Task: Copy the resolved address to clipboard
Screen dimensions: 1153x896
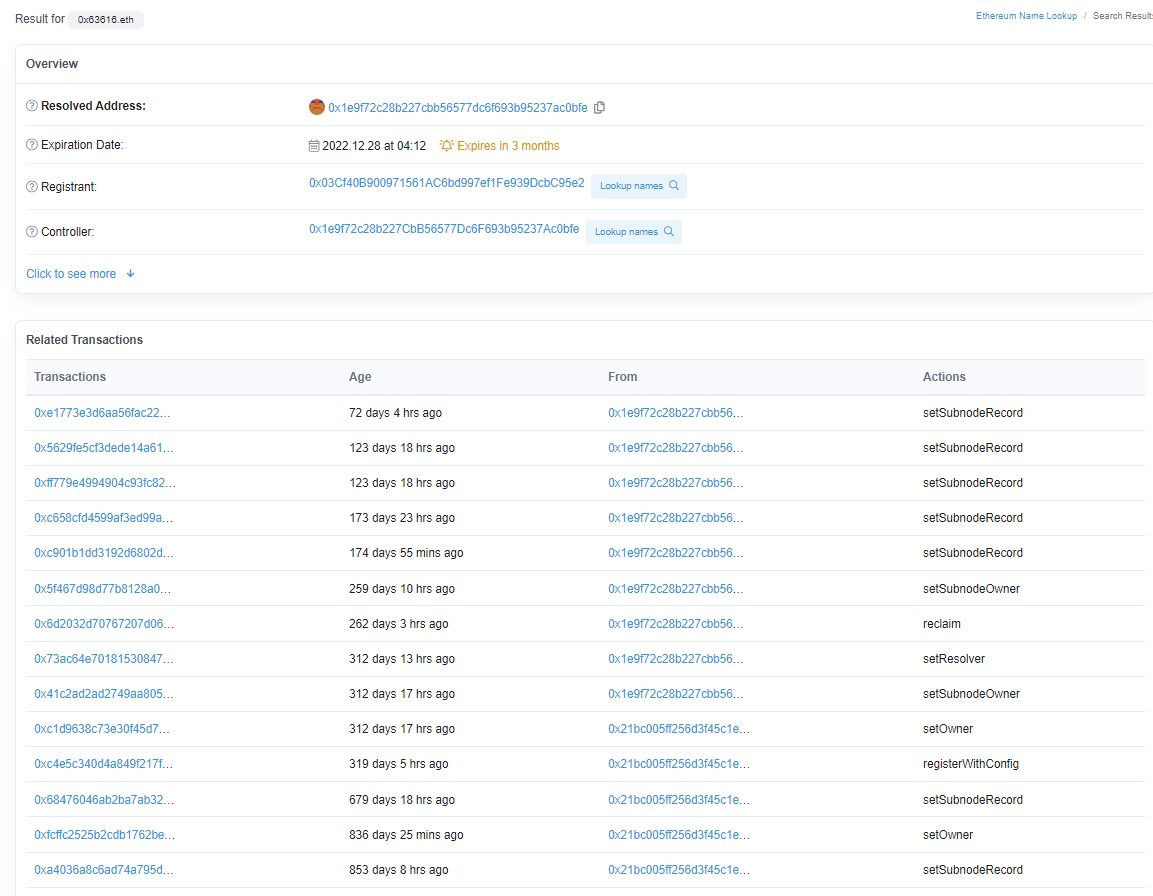Action: pos(600,108)
